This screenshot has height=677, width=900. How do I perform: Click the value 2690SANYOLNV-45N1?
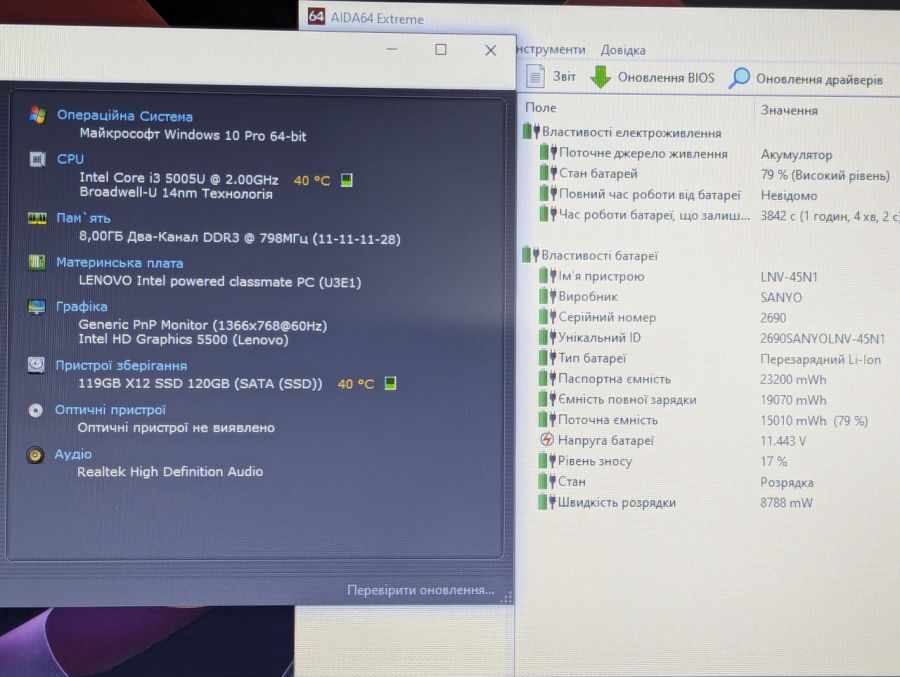click(x=823, y=339)
